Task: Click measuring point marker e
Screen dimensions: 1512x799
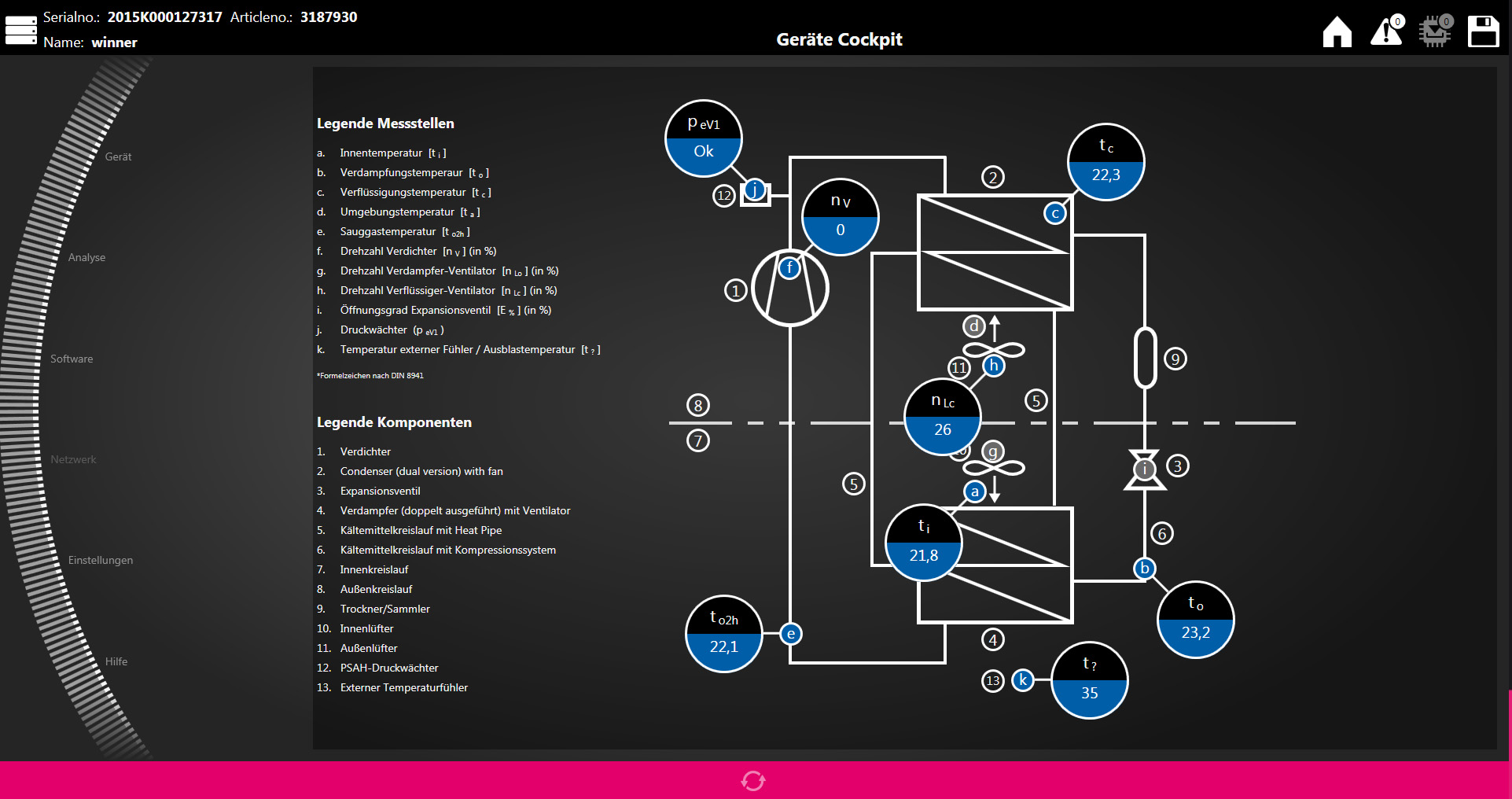Action: click(x=791, y=634)
